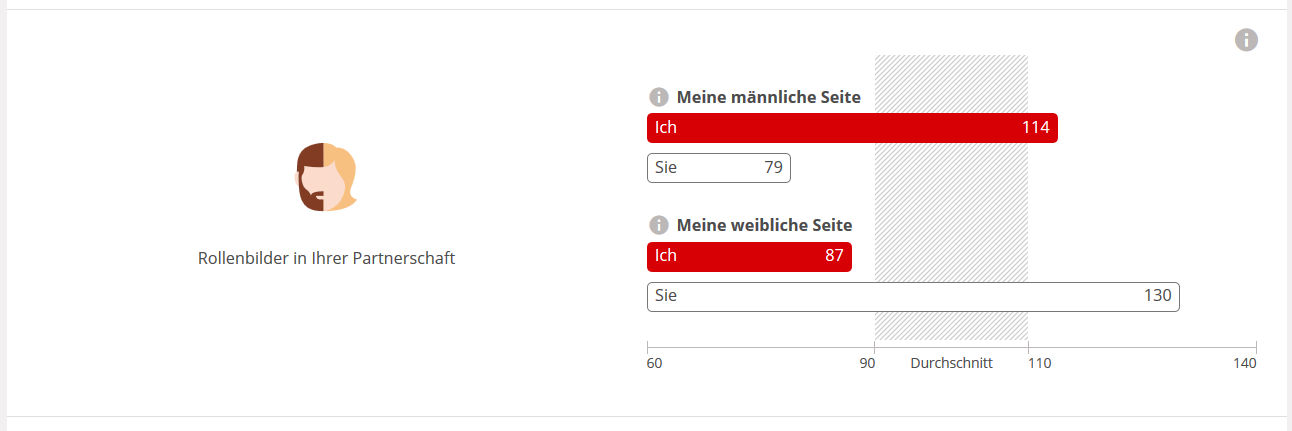Select the white Sie bar showing 79
This screenshot has height=431, width=1292.
tap(719, 168)
